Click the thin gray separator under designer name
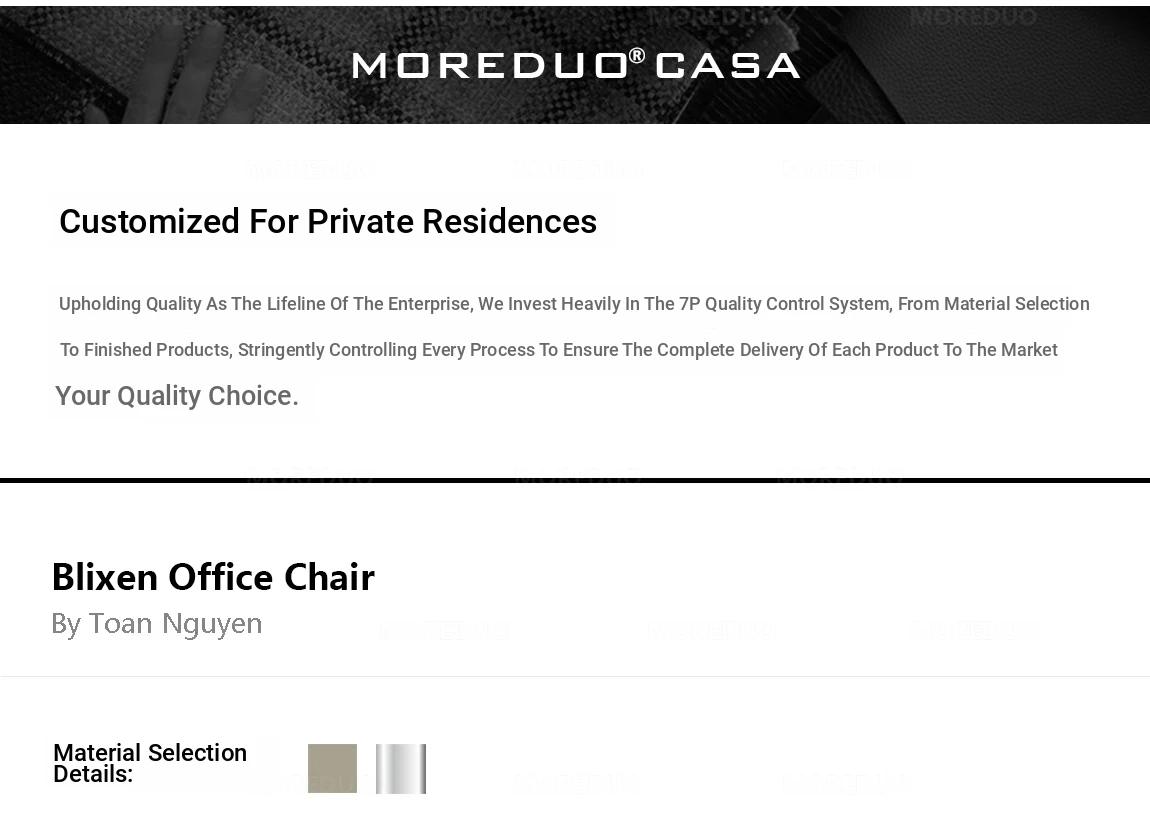This screenshot has height=817, width=1150. click(575, 676)
